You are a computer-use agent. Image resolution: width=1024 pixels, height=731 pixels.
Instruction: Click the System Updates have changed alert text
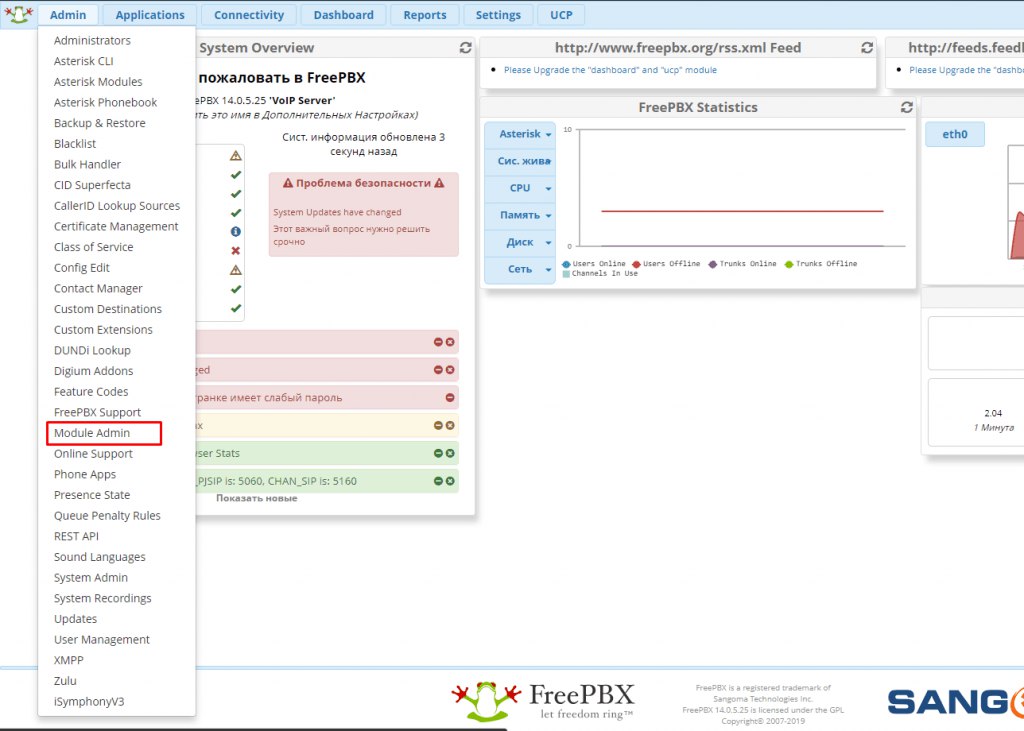pos(337,212)
